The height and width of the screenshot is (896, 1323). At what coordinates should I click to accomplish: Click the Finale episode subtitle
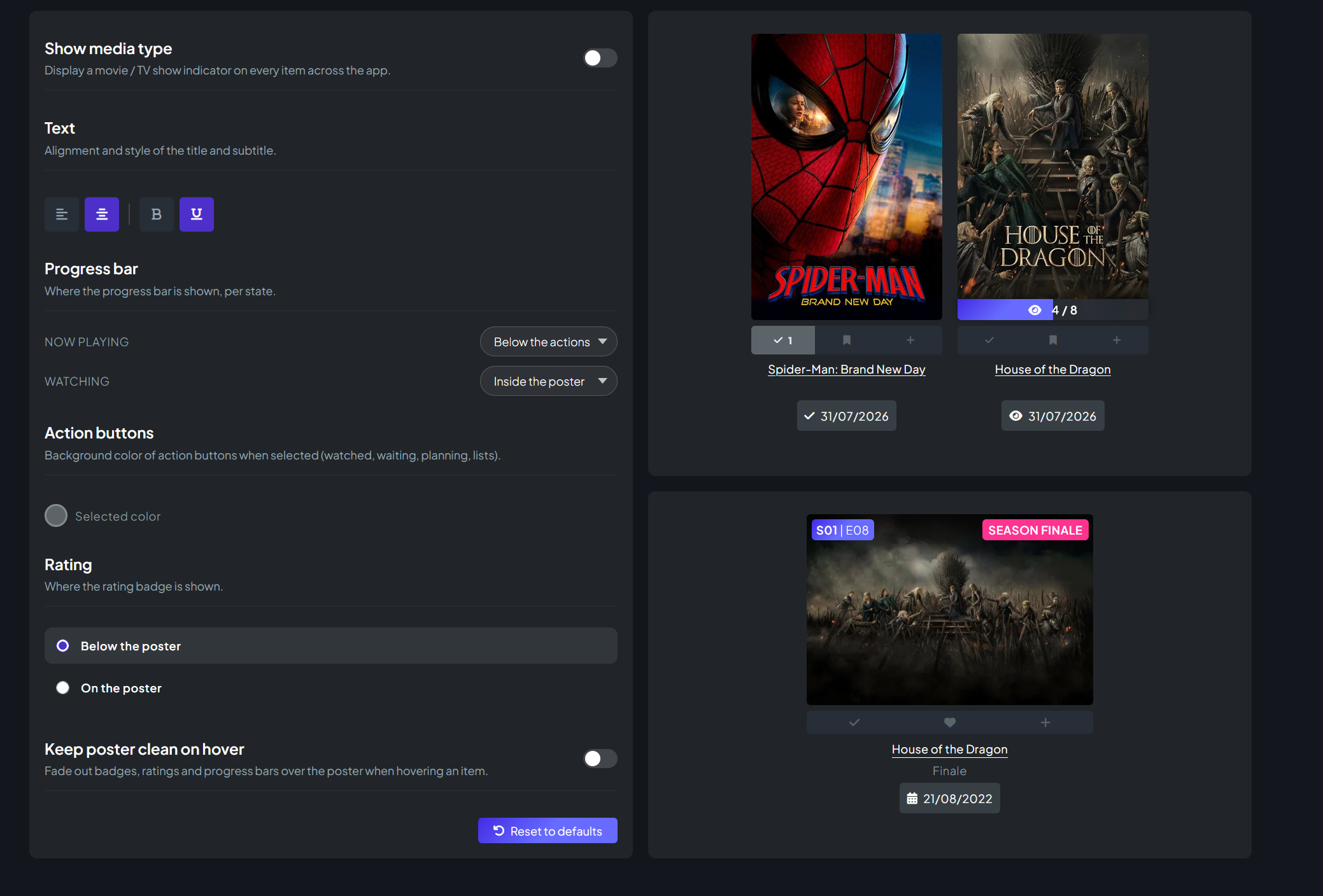coord(950,771)
